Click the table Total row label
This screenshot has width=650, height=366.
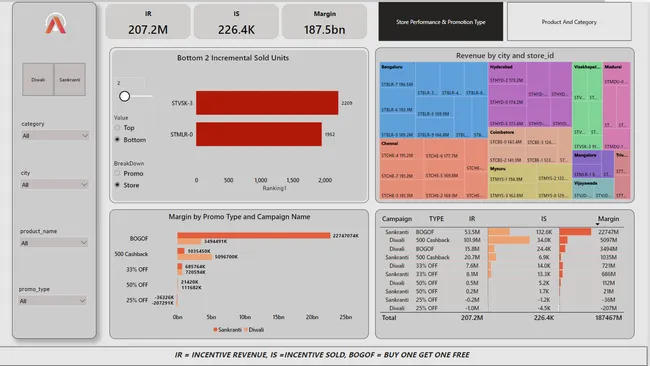389,318
